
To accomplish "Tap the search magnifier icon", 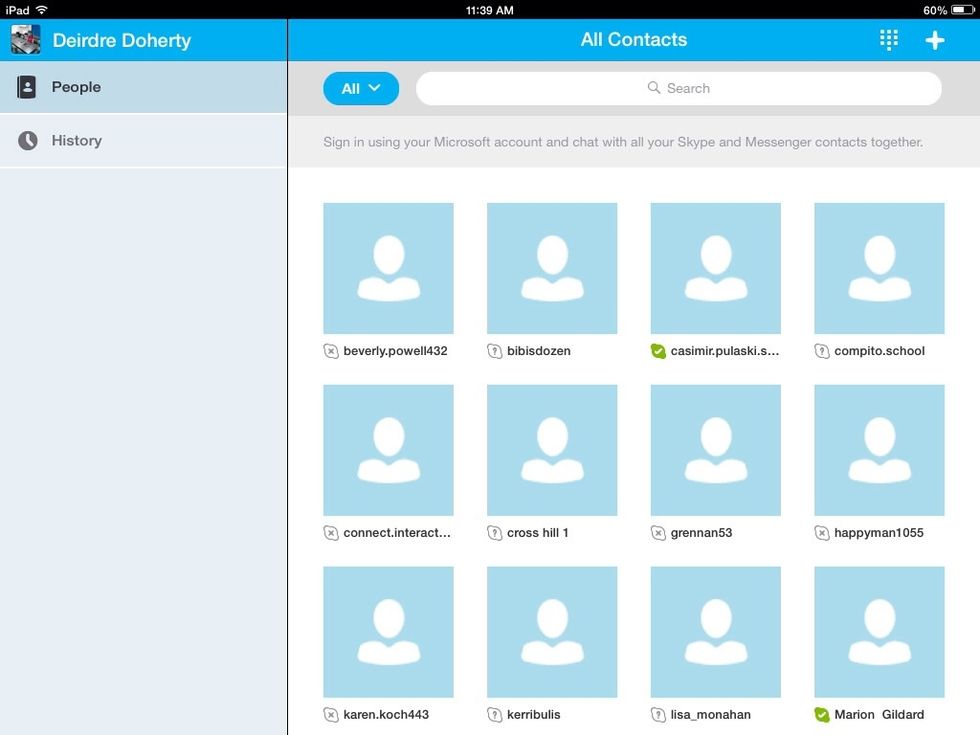I will [x=654, y=88].
